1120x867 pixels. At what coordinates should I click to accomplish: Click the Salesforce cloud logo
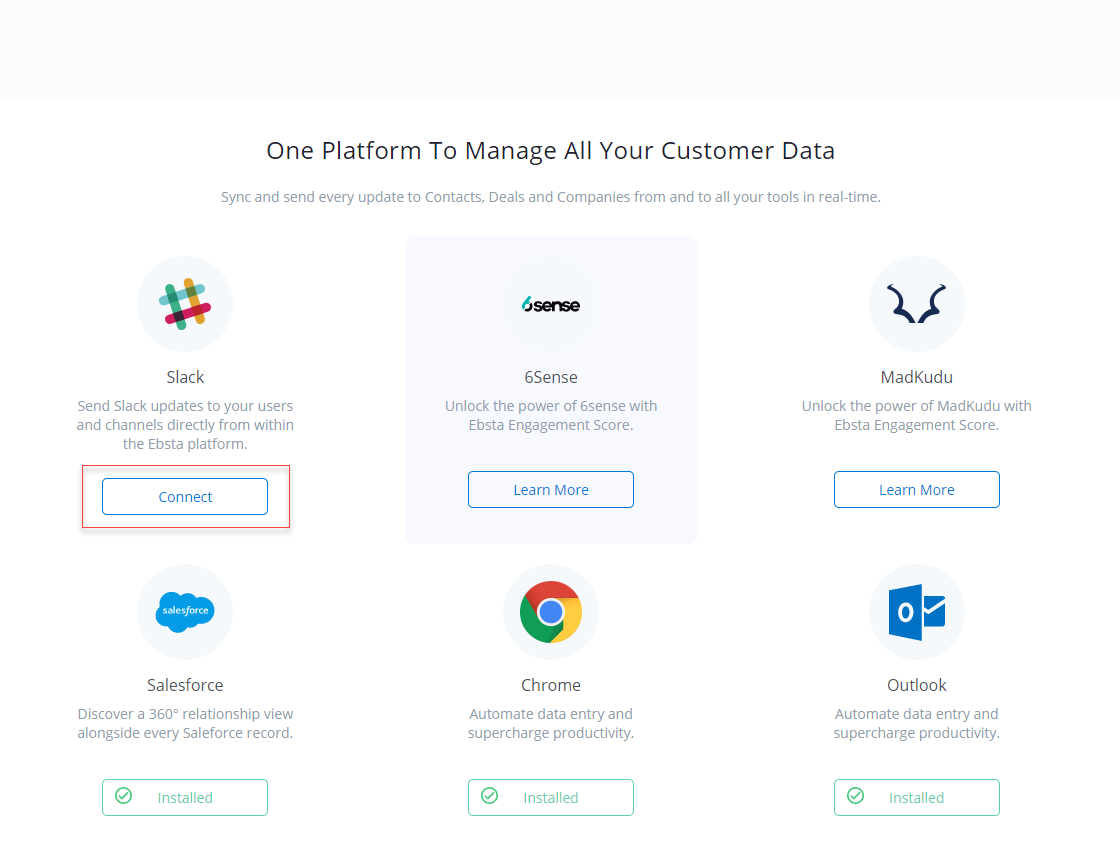pyautogui.click(x=185, y=611)
